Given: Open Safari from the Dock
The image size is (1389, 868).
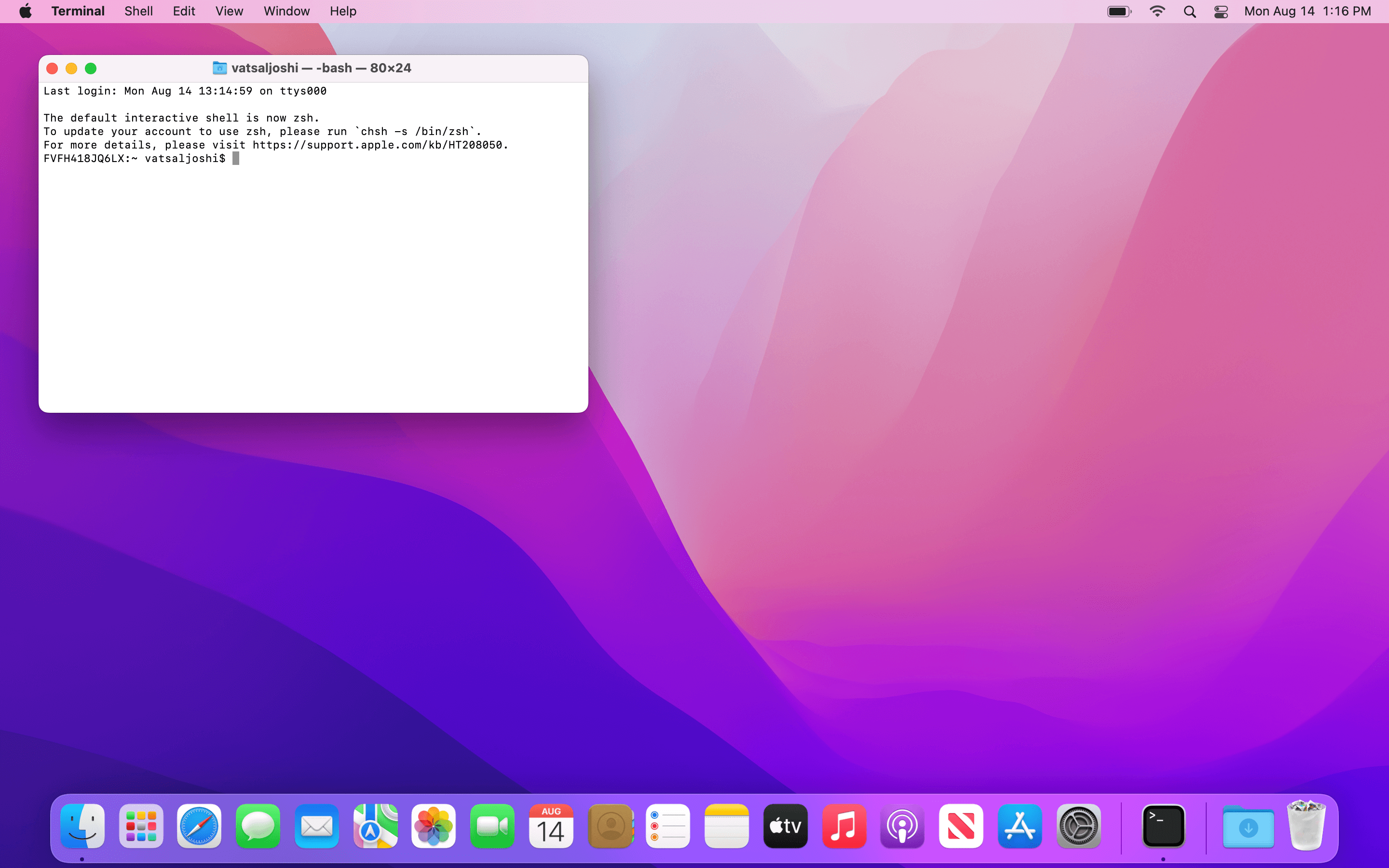Looking at the screenshot, I should tap(199, 826).
